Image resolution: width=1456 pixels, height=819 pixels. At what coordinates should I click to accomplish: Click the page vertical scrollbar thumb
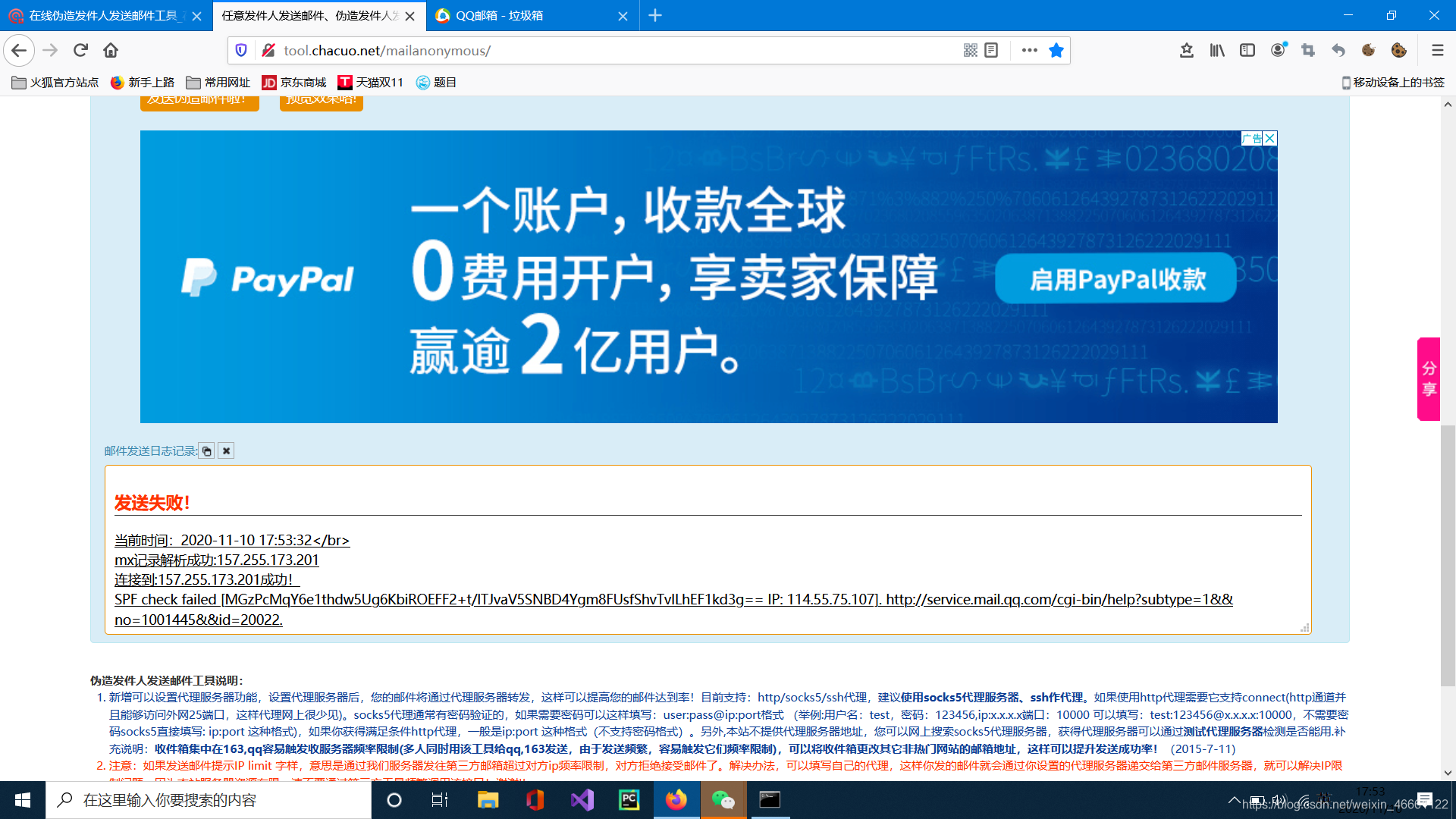pyautogui.click(x=1448, y=556)
